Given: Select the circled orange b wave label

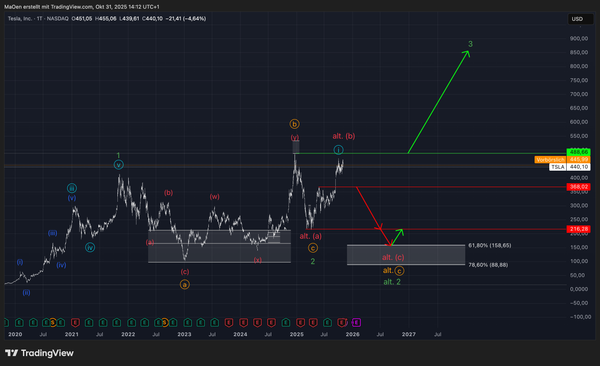Looking at the screenshot, I should pyautogui.click(x=294, y=124).
